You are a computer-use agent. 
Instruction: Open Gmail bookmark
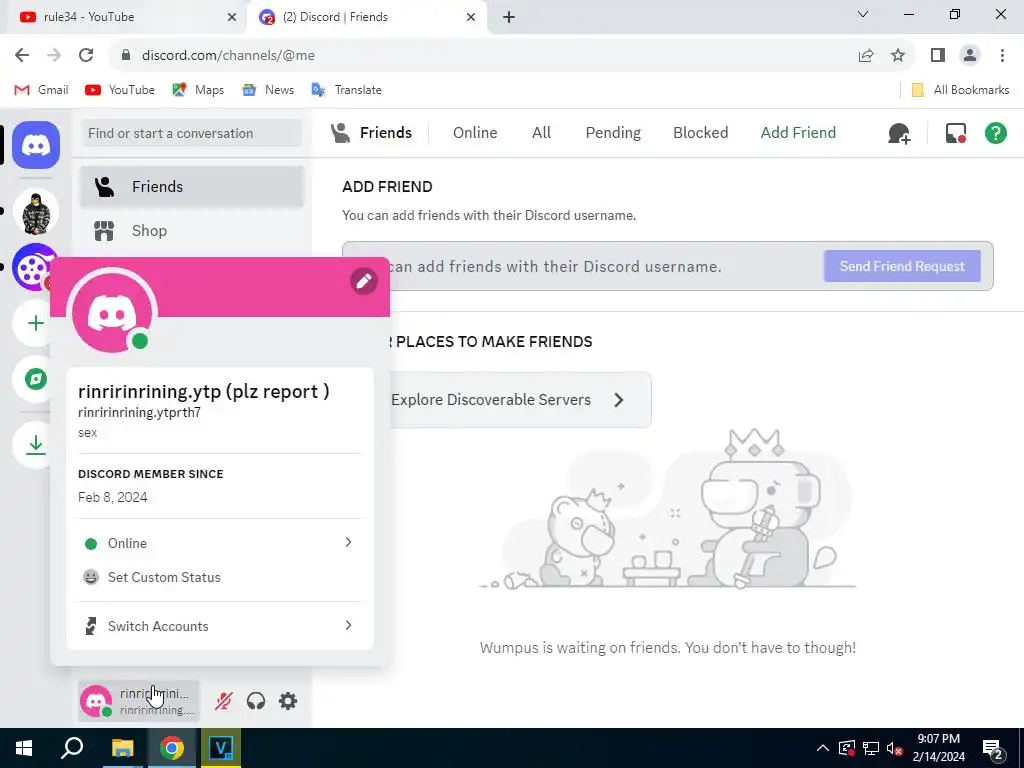[x=41, y=90]
